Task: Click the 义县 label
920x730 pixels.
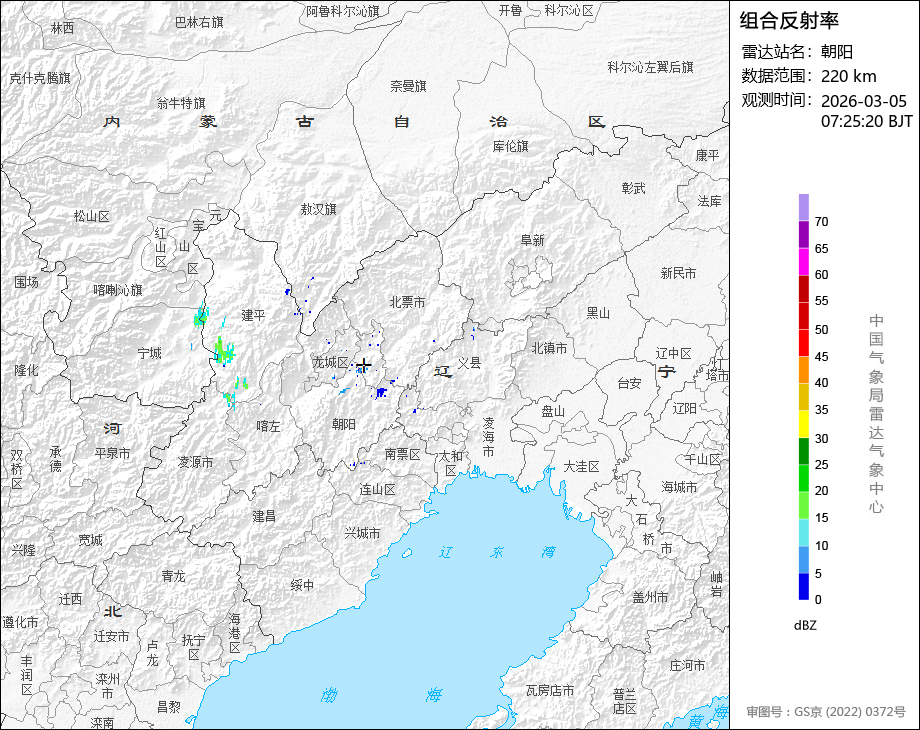Action: pos(469,363)
